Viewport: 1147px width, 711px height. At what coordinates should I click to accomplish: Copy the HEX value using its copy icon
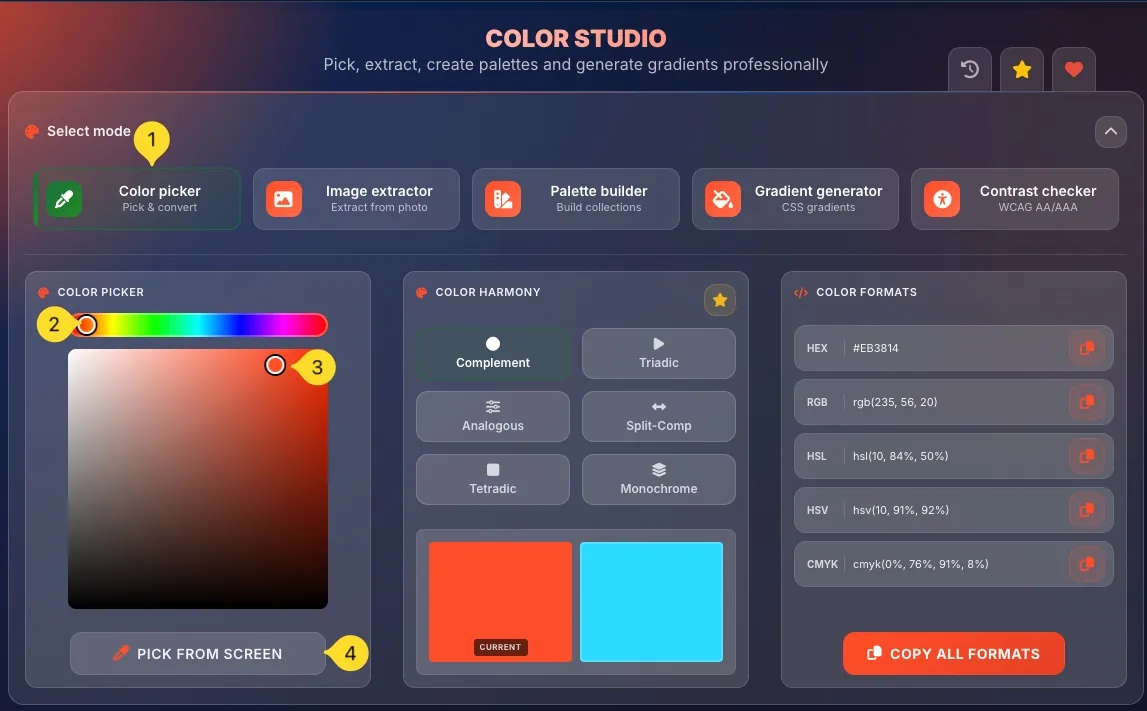[1087, 348]
